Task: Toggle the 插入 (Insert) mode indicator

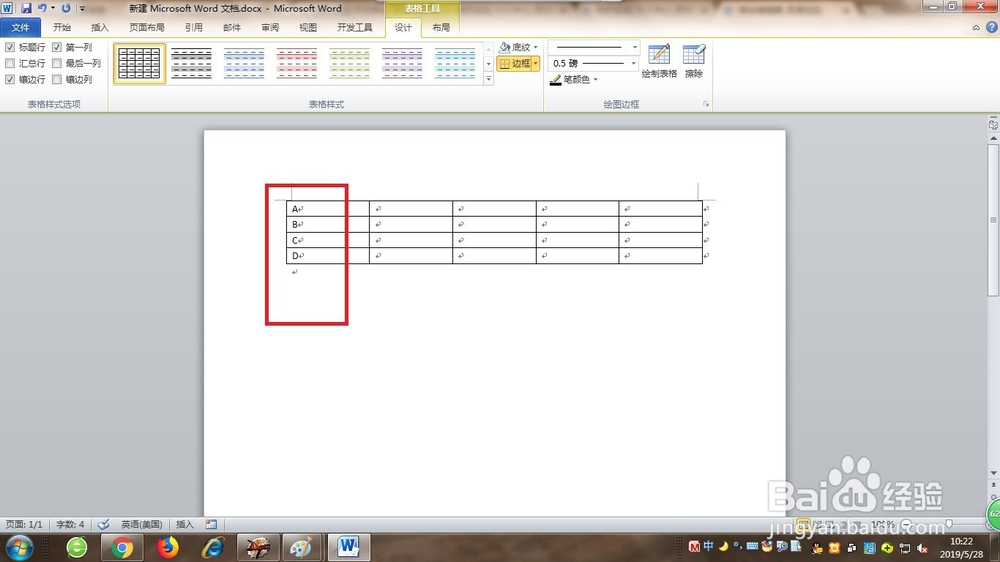Action: click(184, 524)
